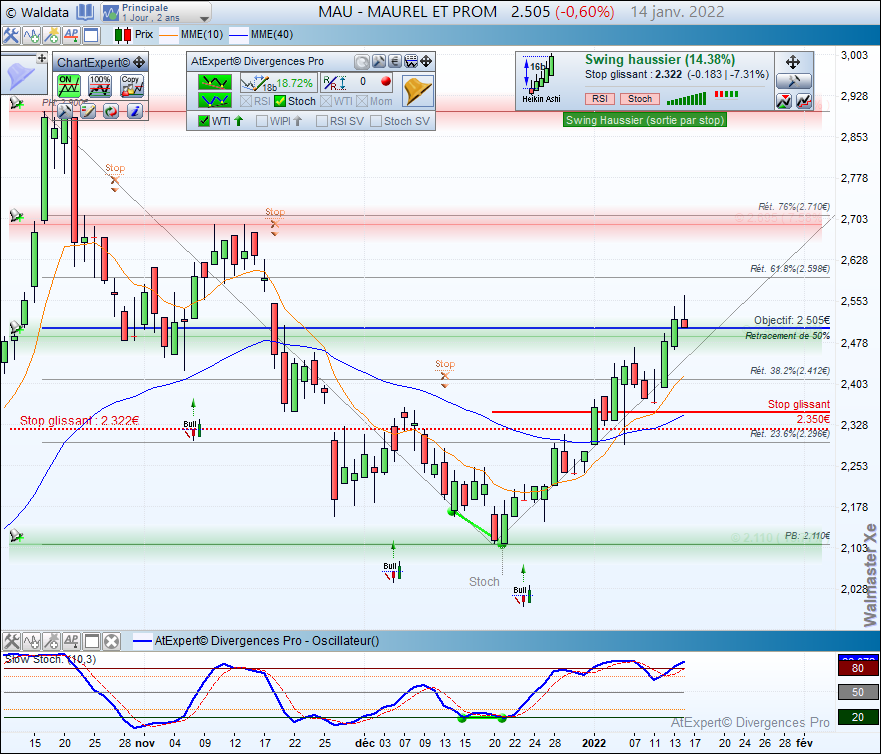Click the 20 oversold level marker

(x=857, y=717)
